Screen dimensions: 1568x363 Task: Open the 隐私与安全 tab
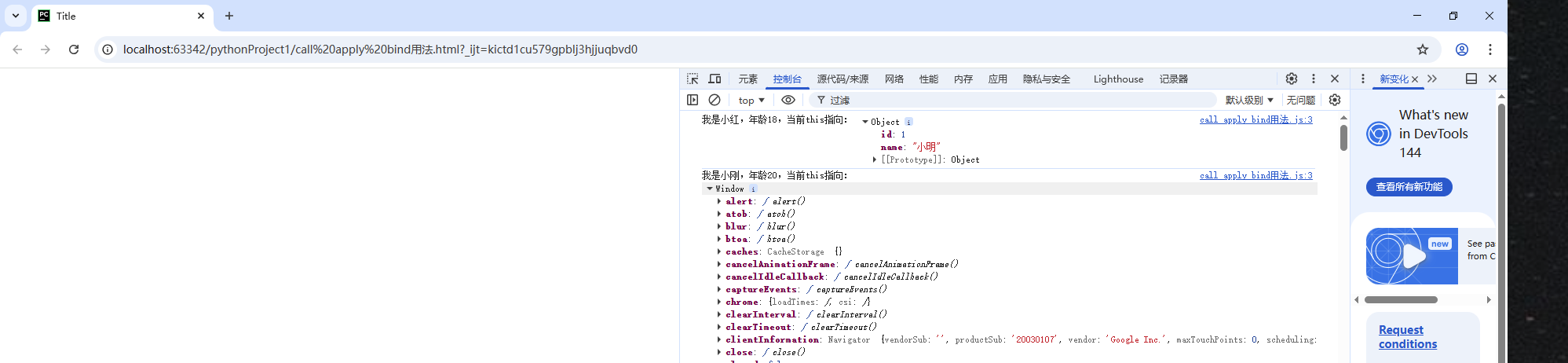pyautogui.click(x=1047, y=79)
